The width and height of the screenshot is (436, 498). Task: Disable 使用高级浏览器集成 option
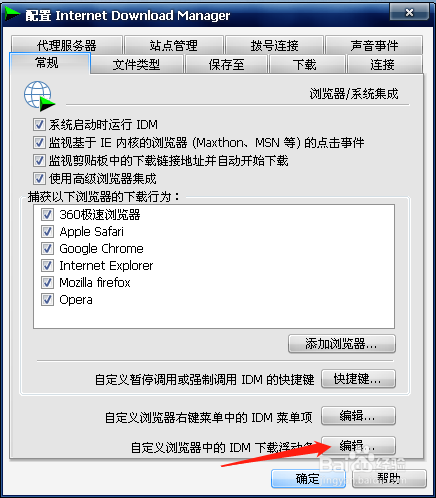[39, 179]
